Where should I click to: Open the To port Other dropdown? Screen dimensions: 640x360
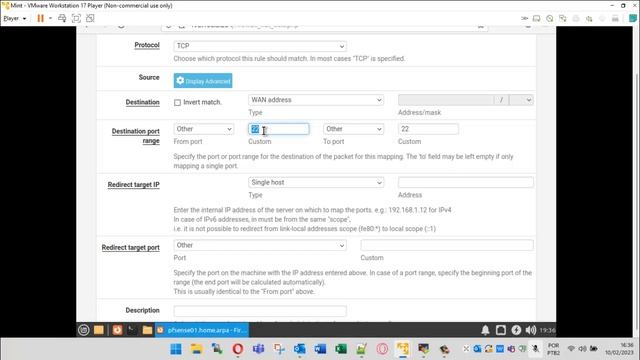tap(353, 129)
